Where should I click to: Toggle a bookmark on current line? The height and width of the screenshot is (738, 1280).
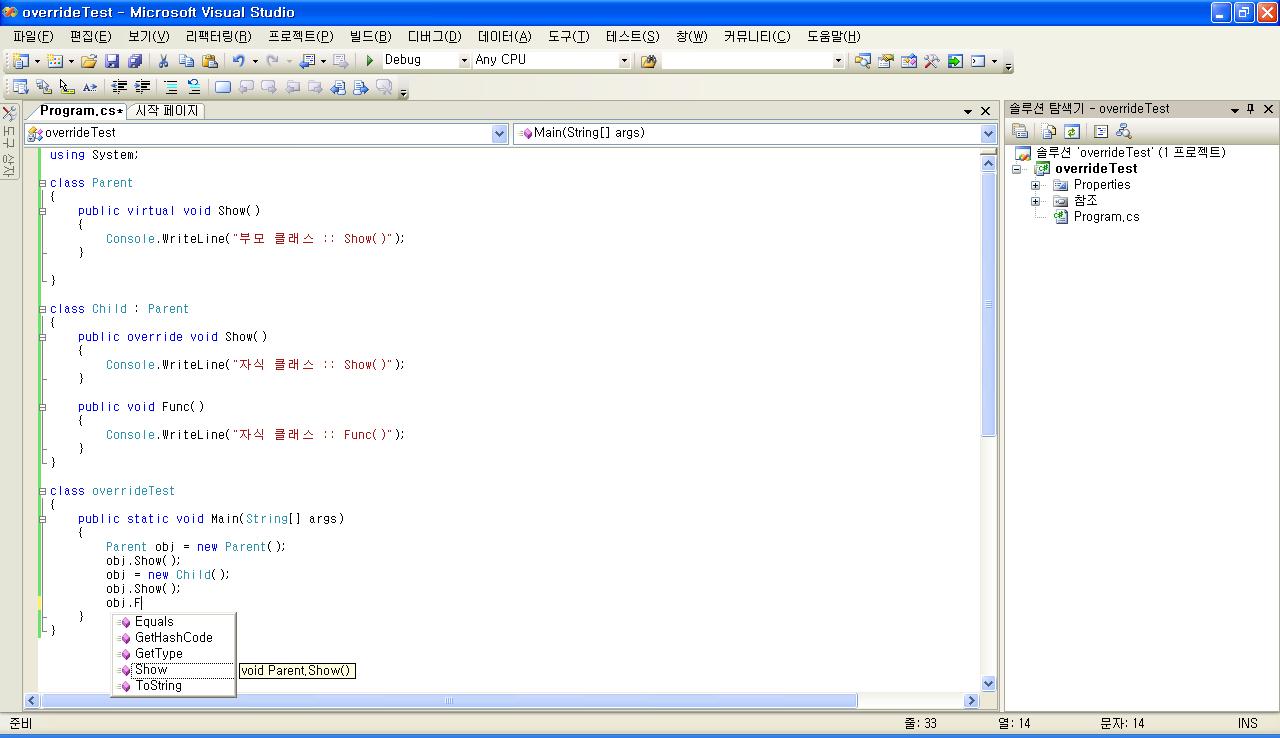point(223,87)
